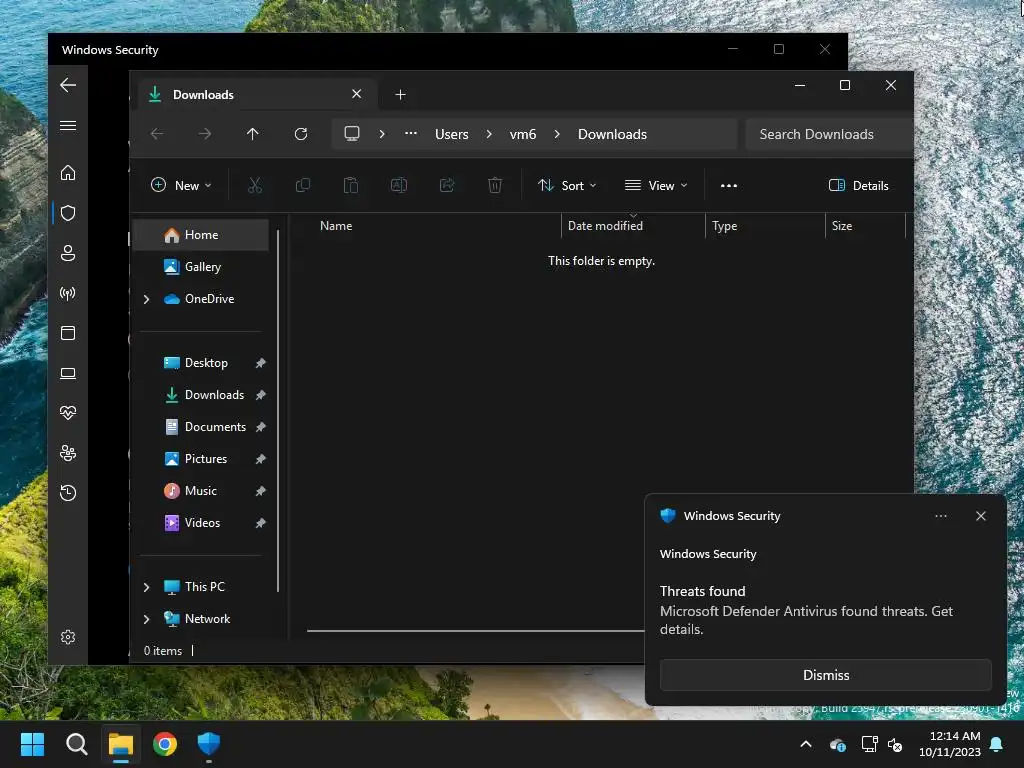
Task: Open Music in navigation pane
Action: (x=201, y=490)
